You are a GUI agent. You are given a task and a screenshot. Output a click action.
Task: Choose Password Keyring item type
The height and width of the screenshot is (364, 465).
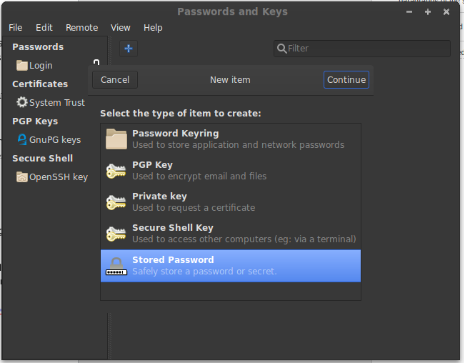(x=231, y=139)
